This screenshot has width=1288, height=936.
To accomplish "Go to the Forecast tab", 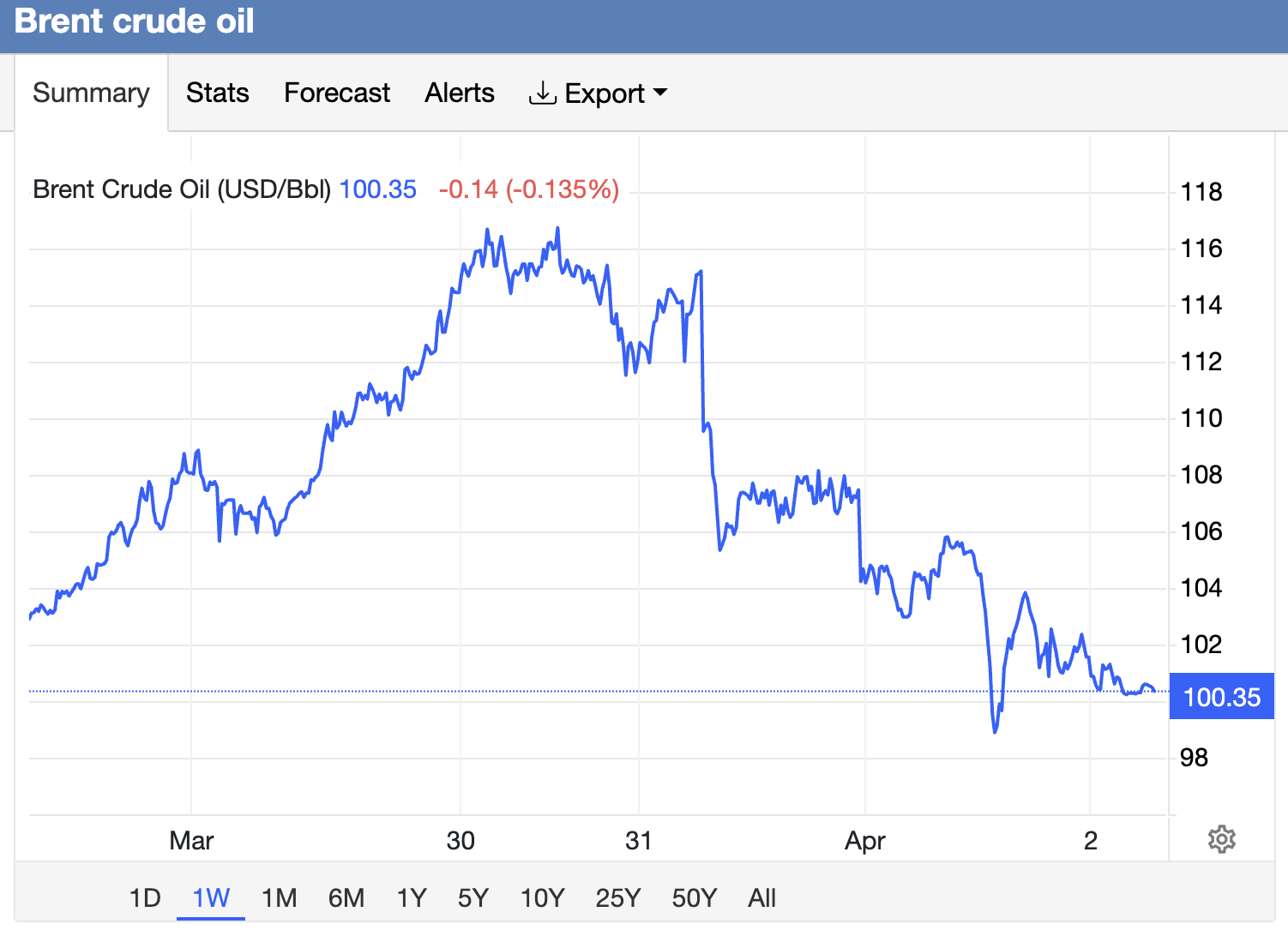I will coord(336,93).
